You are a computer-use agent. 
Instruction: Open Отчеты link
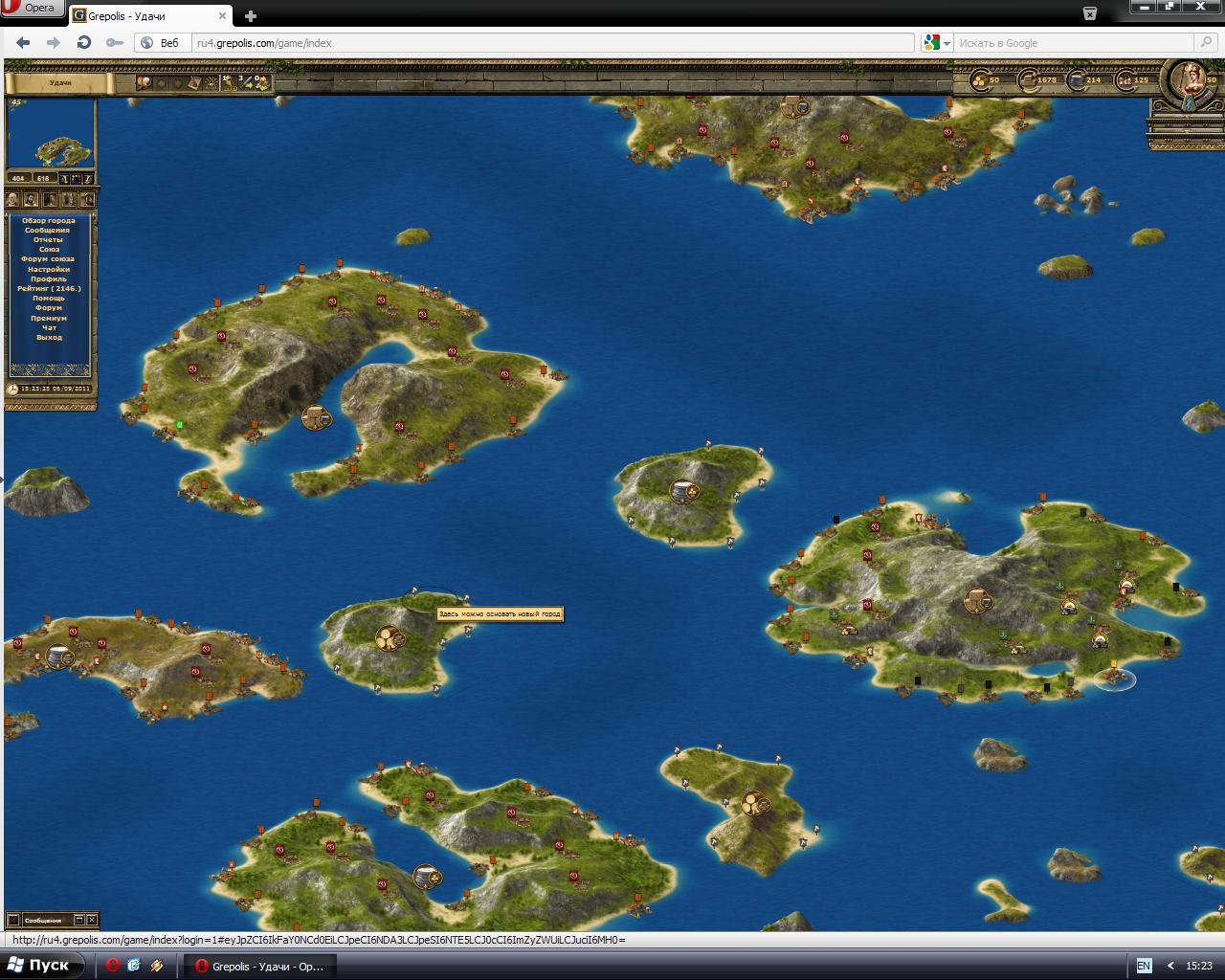tap(49, 240)
